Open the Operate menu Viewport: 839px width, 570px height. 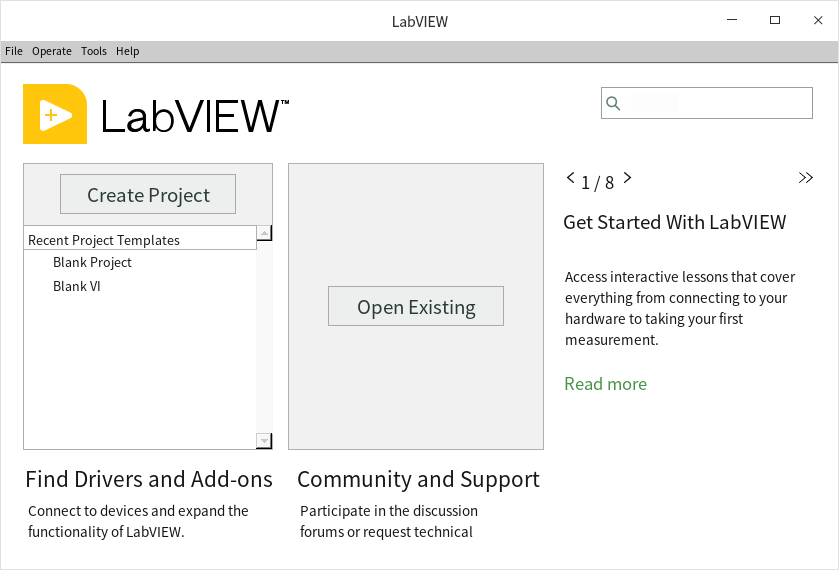52,51
